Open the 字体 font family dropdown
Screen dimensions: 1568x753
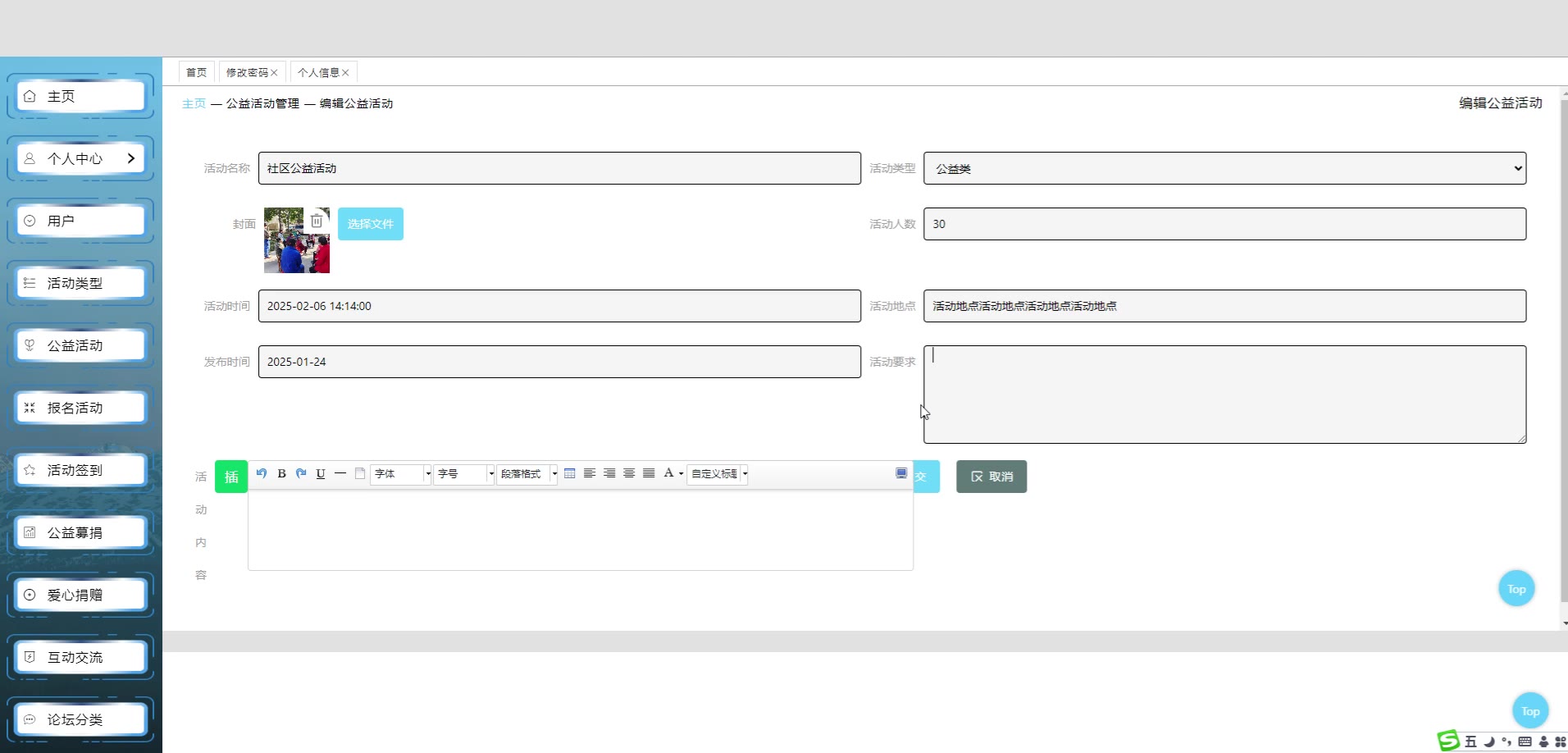click(401, 474)
